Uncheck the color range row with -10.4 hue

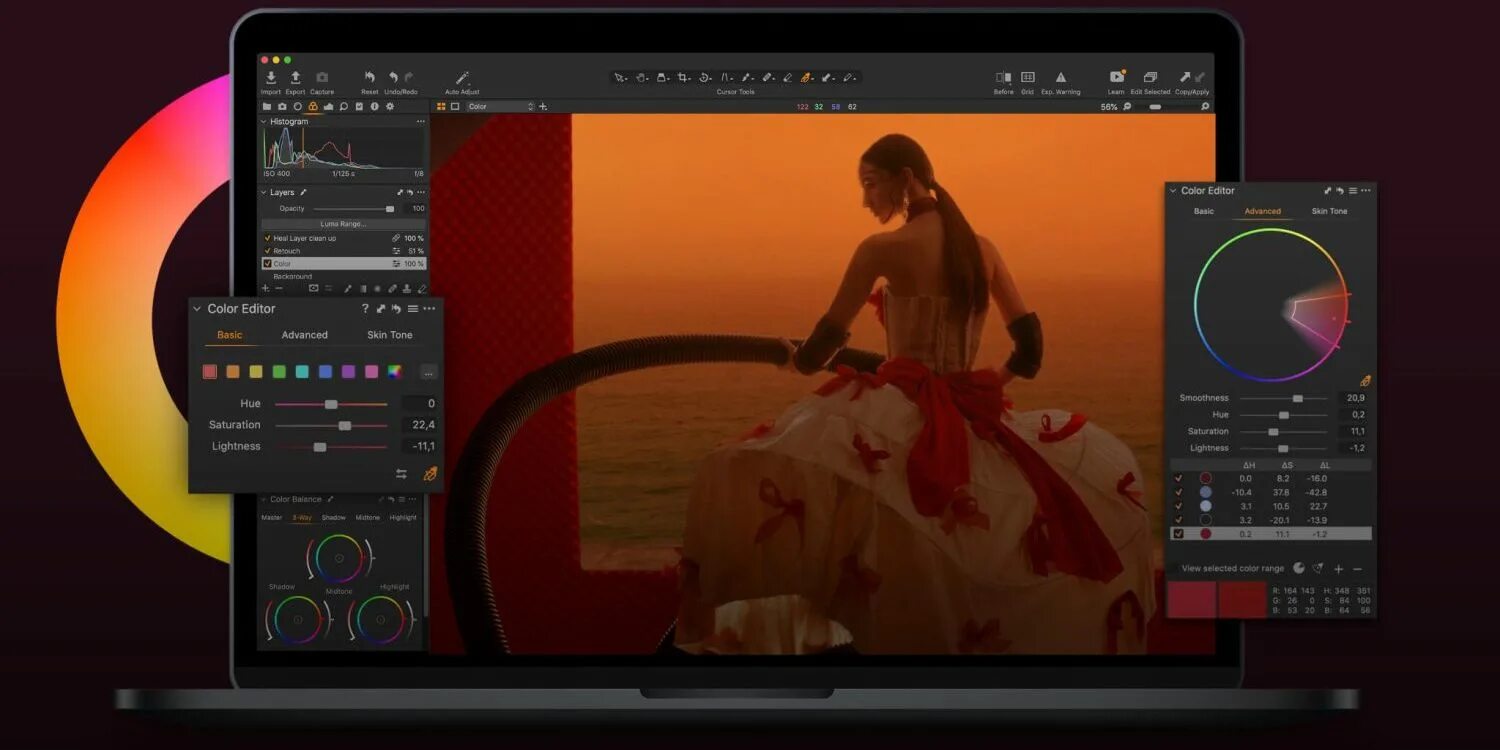(1178, 492)
